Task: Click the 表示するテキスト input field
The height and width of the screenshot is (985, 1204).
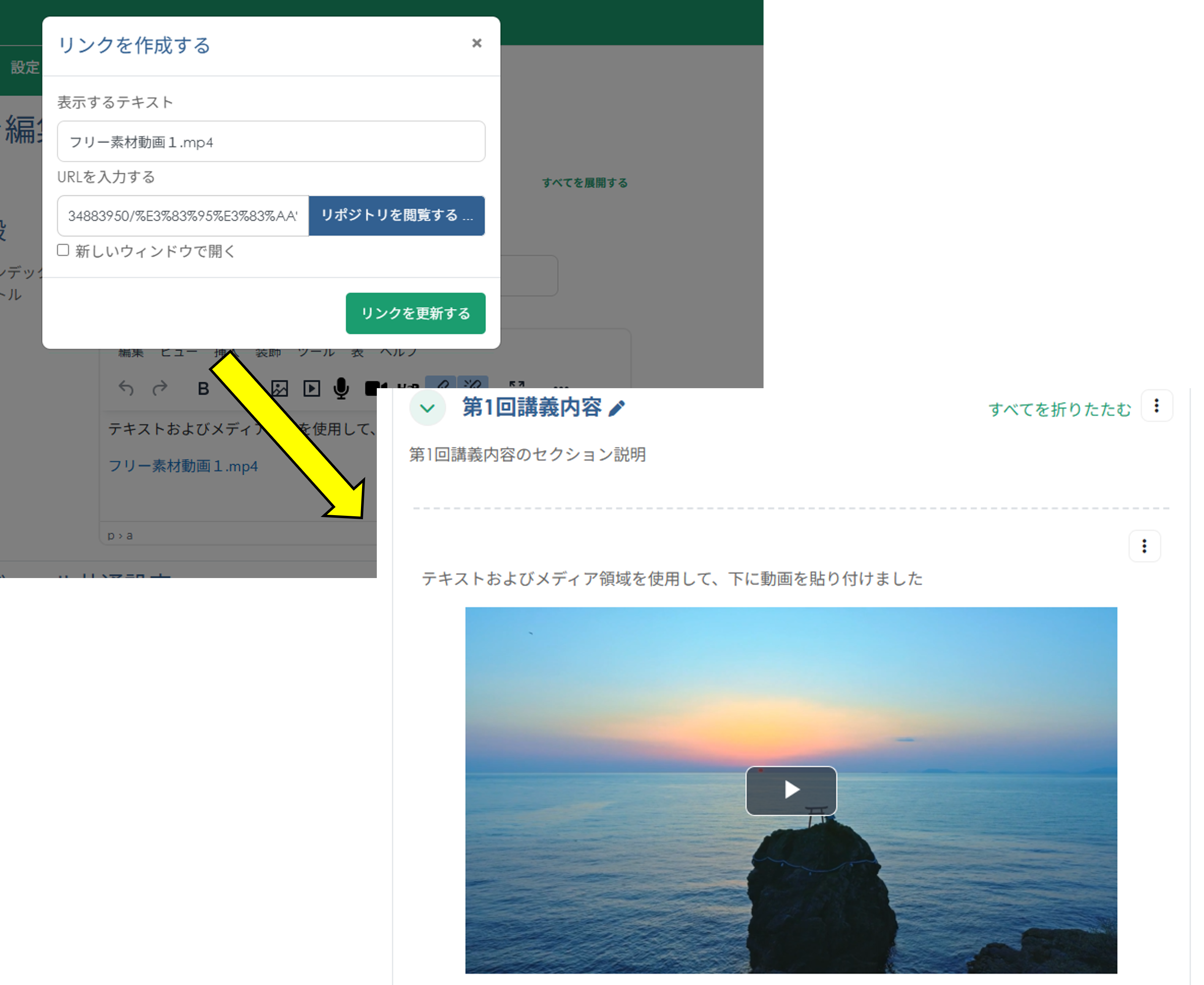Action: (x=271, y=142)
